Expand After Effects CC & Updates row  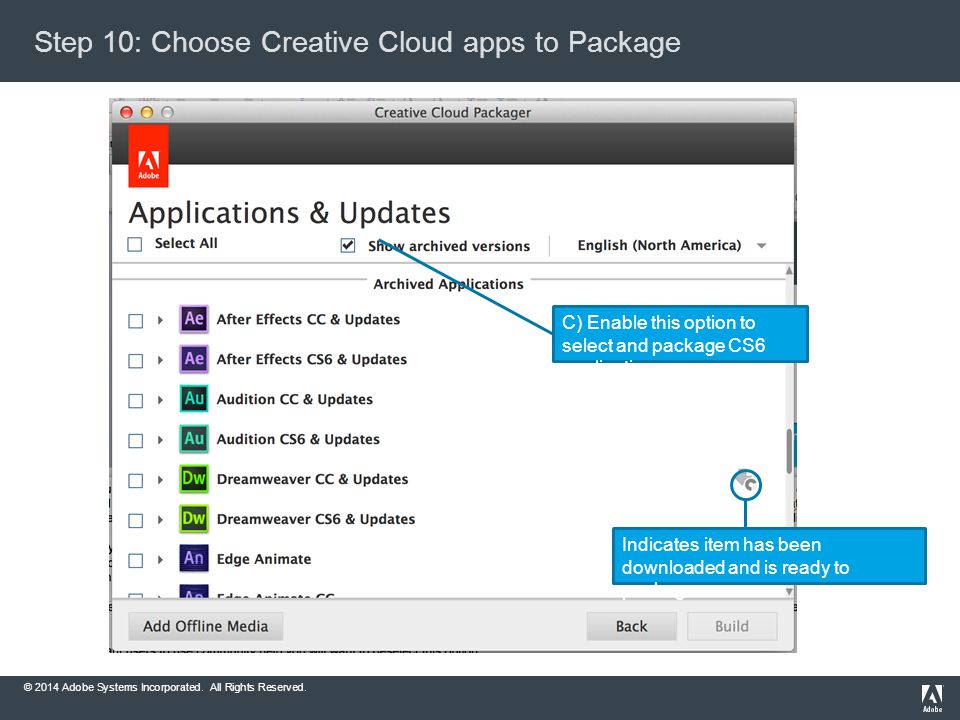tap(160, 320)
